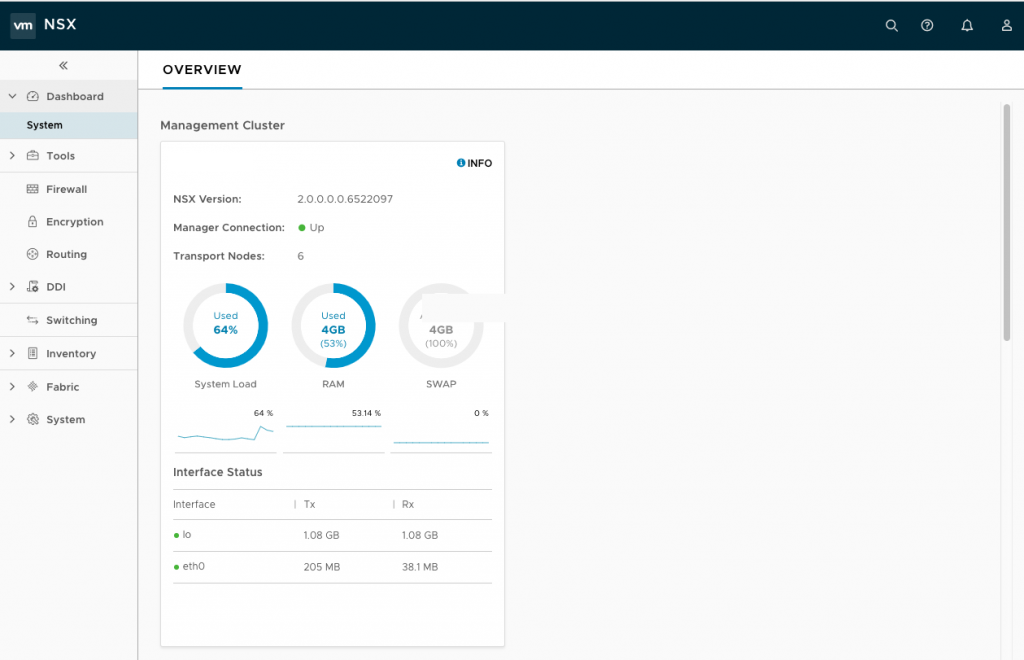This screenshot has height=660, width=1024.
Task: Expand the Tools menu chevron
Action: pos(12,155)
